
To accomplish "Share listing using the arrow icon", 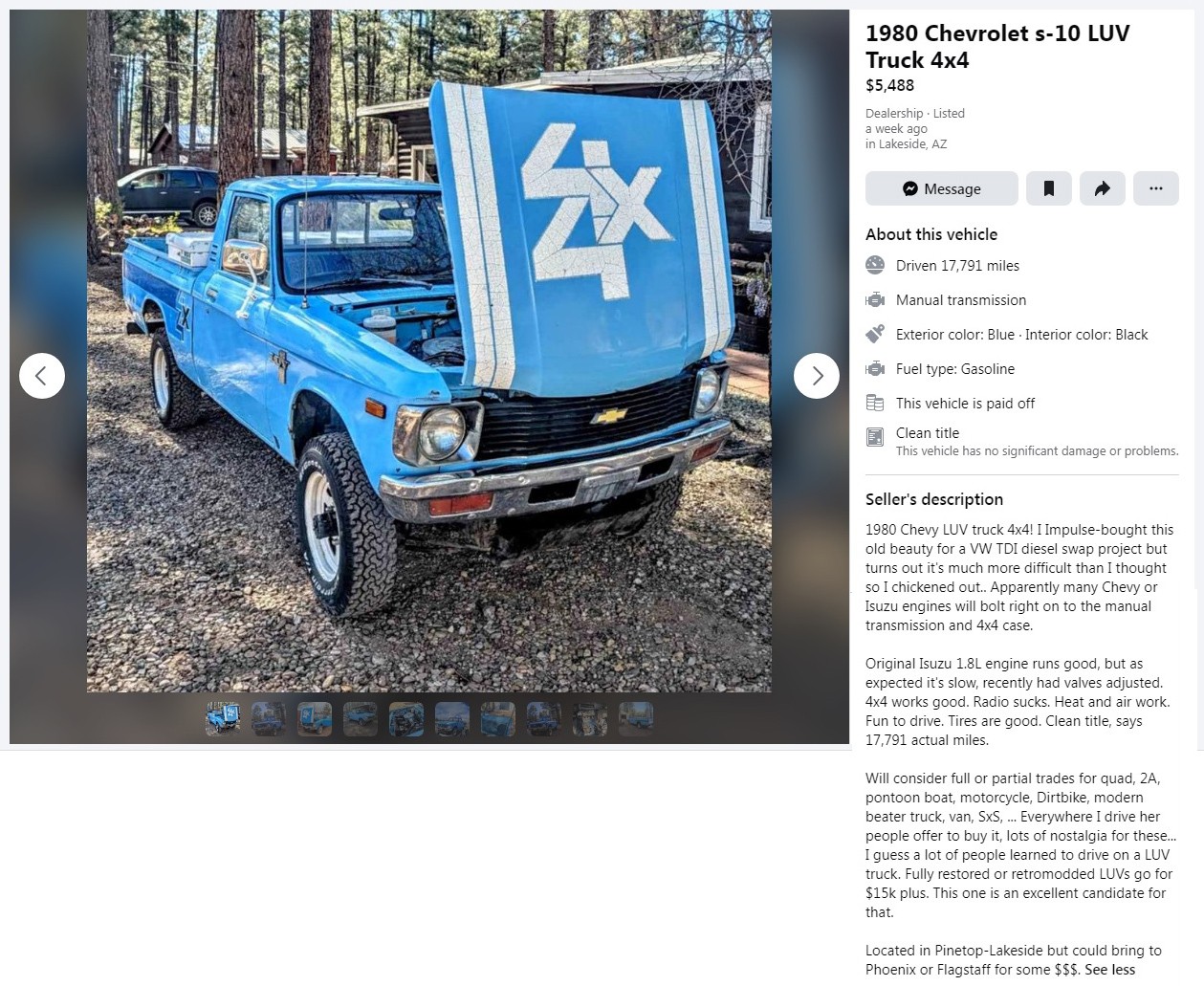I will coord(1102,188).
